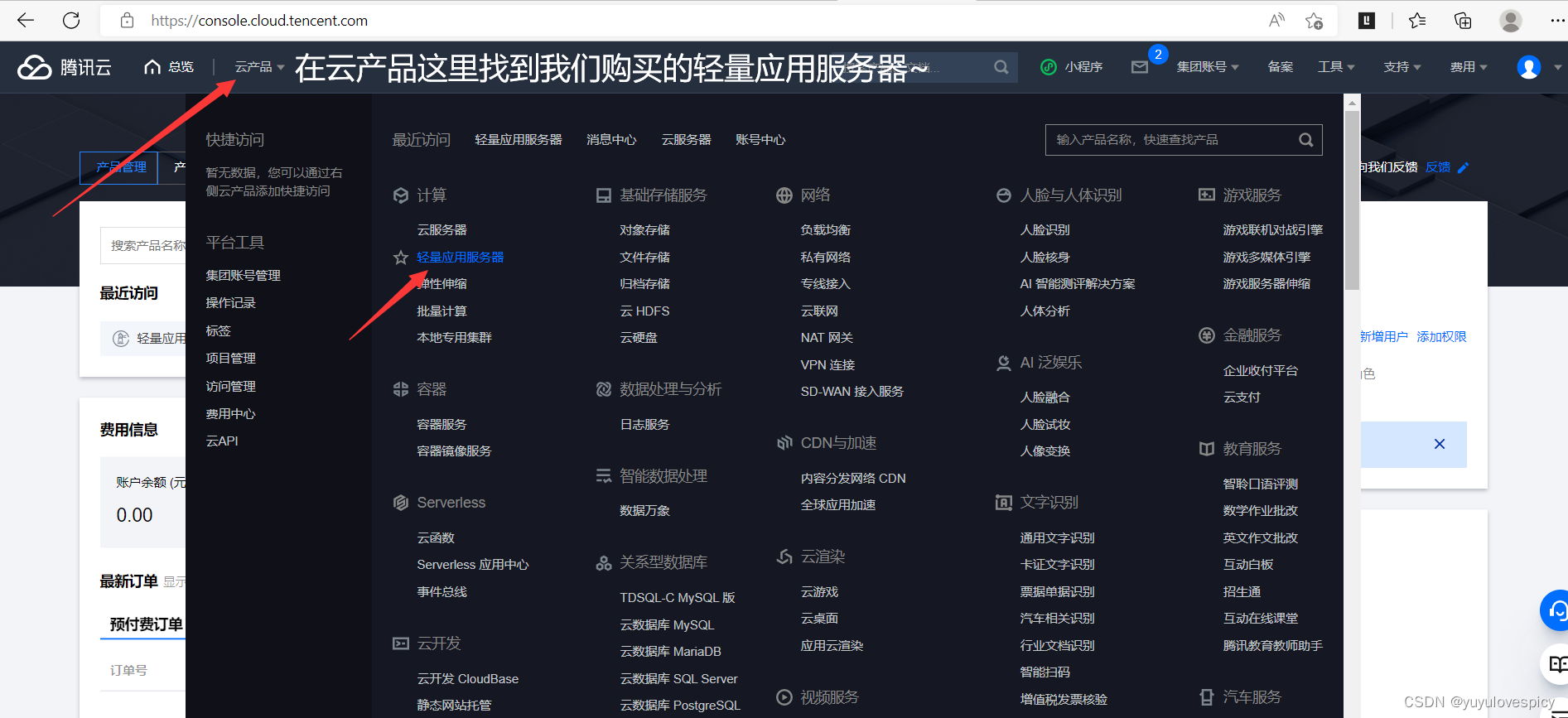The width and height of the screenshot is (1568, 718).
Task: Expand the 云产品 dropdown menu
Action: 259,67
